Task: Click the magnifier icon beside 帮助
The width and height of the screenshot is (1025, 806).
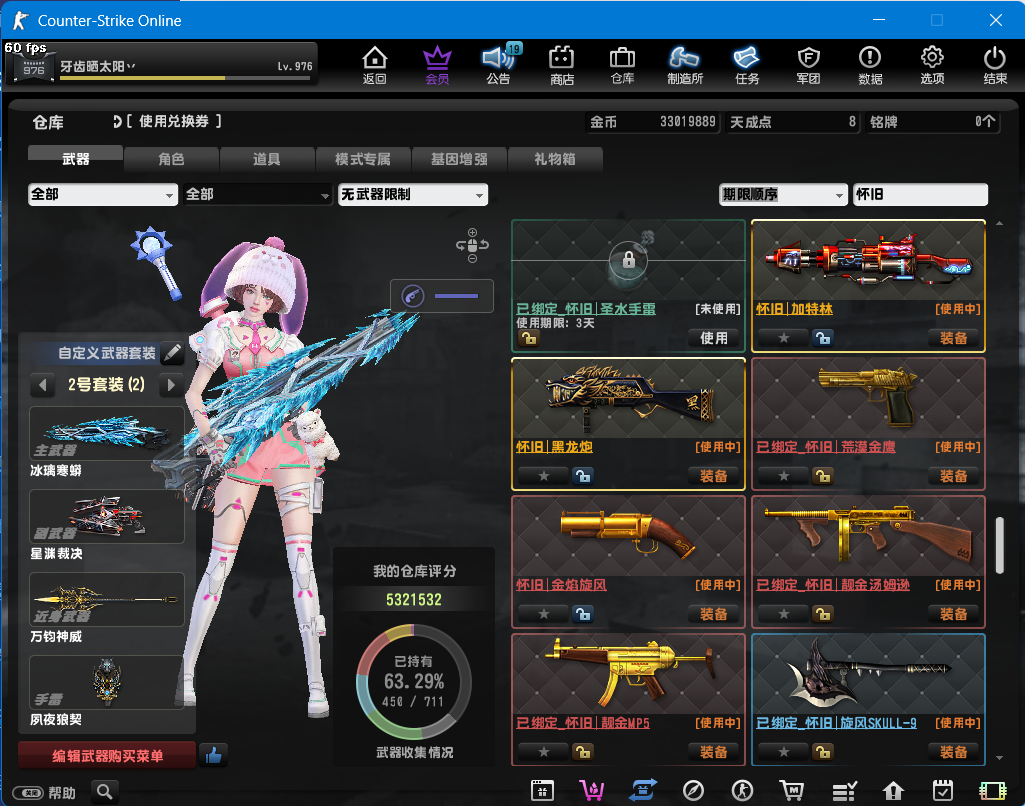Action: pos(105,792)
